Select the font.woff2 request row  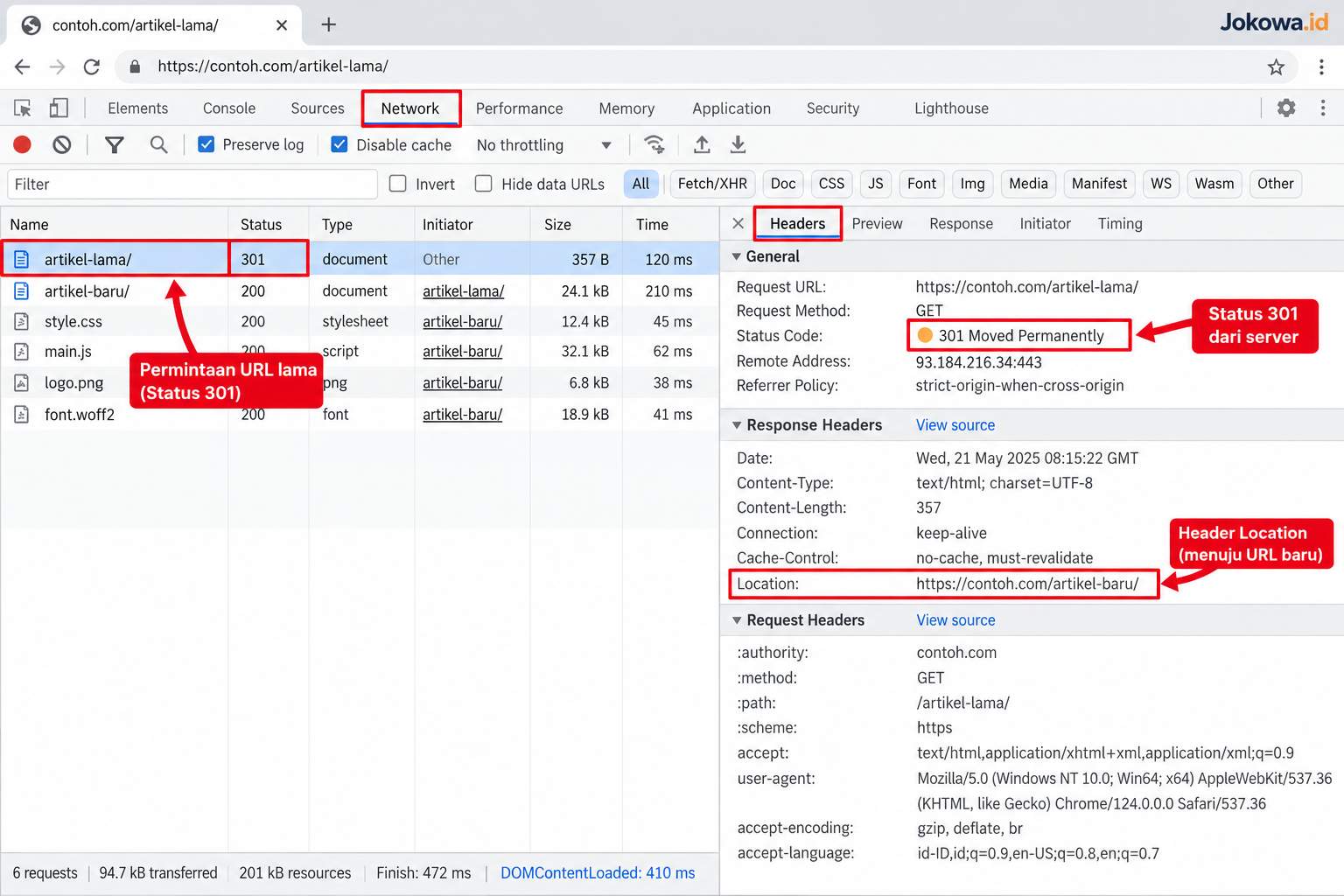[x=360, y=415]
